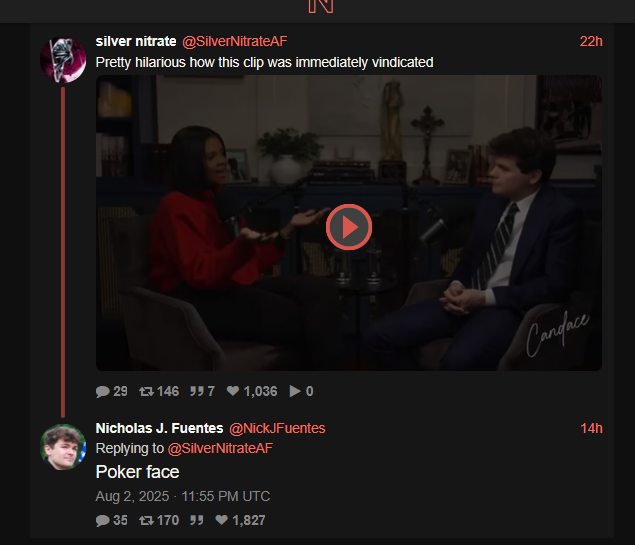
Task: Click the comment icon with 35 replies
Action: point(103,520)
